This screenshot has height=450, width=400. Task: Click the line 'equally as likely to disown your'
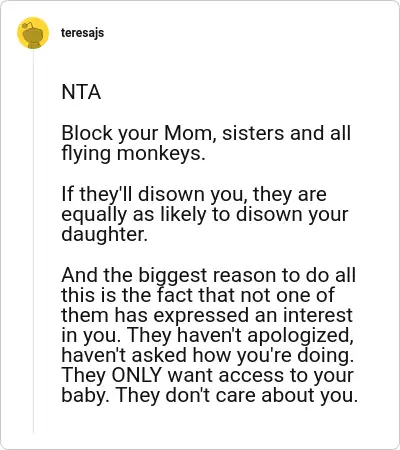tap(205, 214)
